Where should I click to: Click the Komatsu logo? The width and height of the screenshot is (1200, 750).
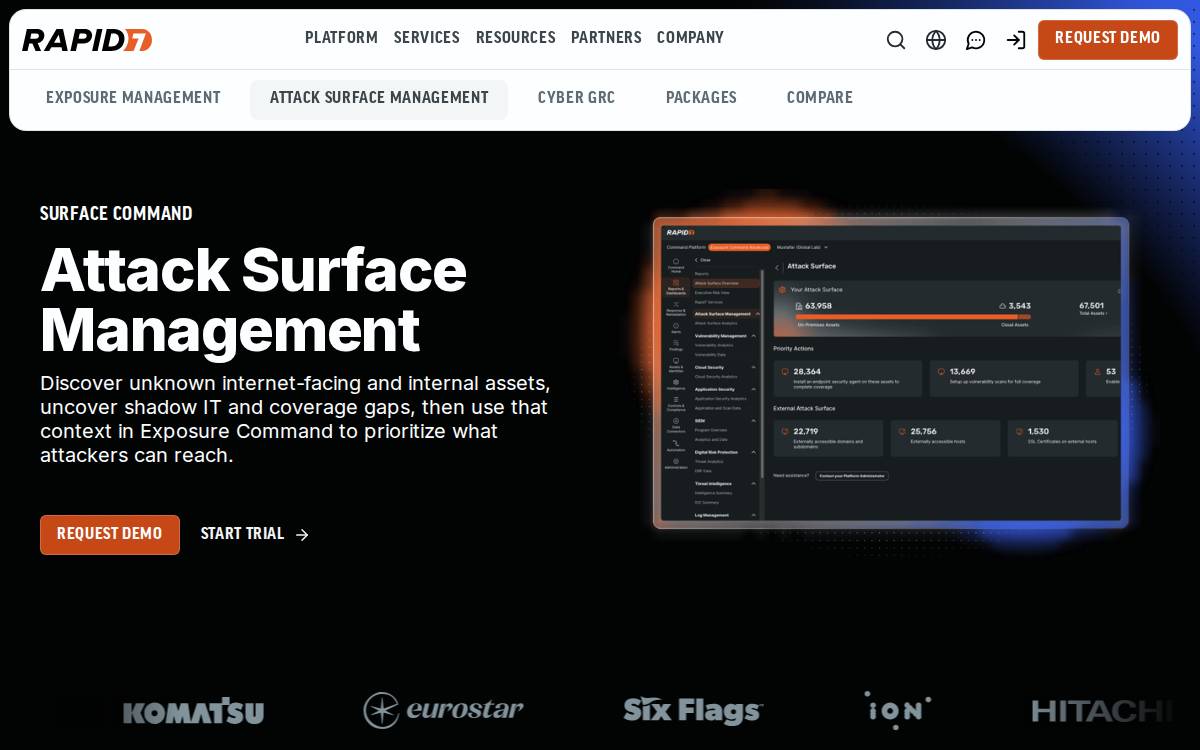(x=193, y=711)
